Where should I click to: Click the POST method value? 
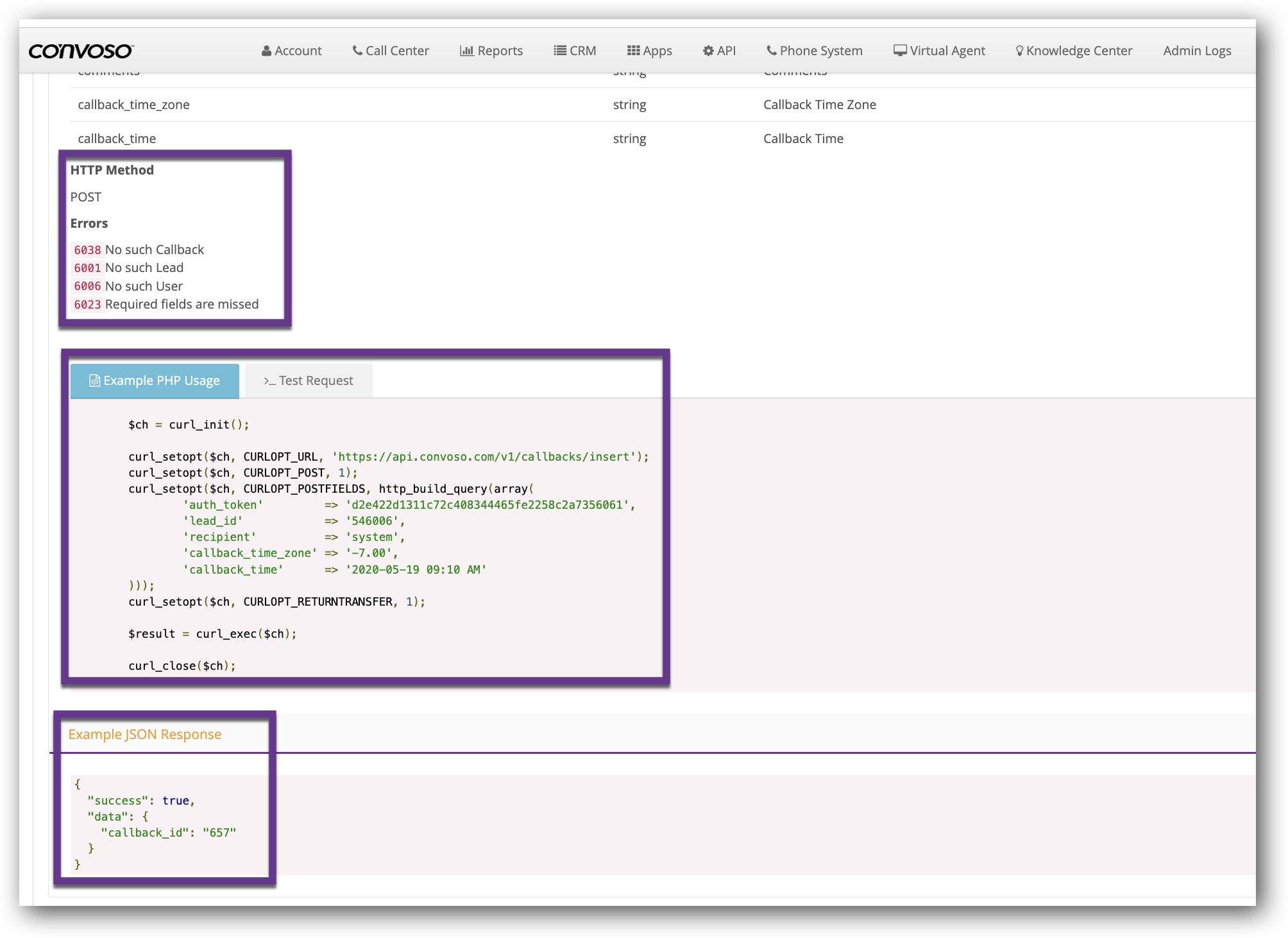(x=86, y=197)
